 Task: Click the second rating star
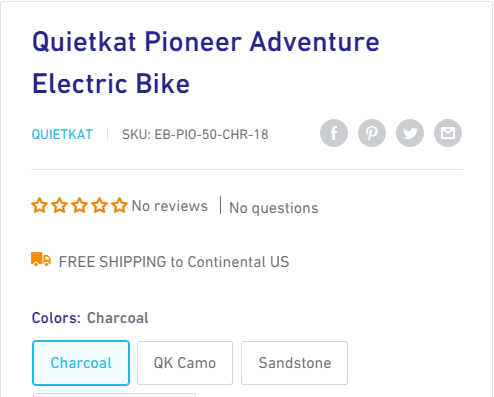click(x=60, y=205)
